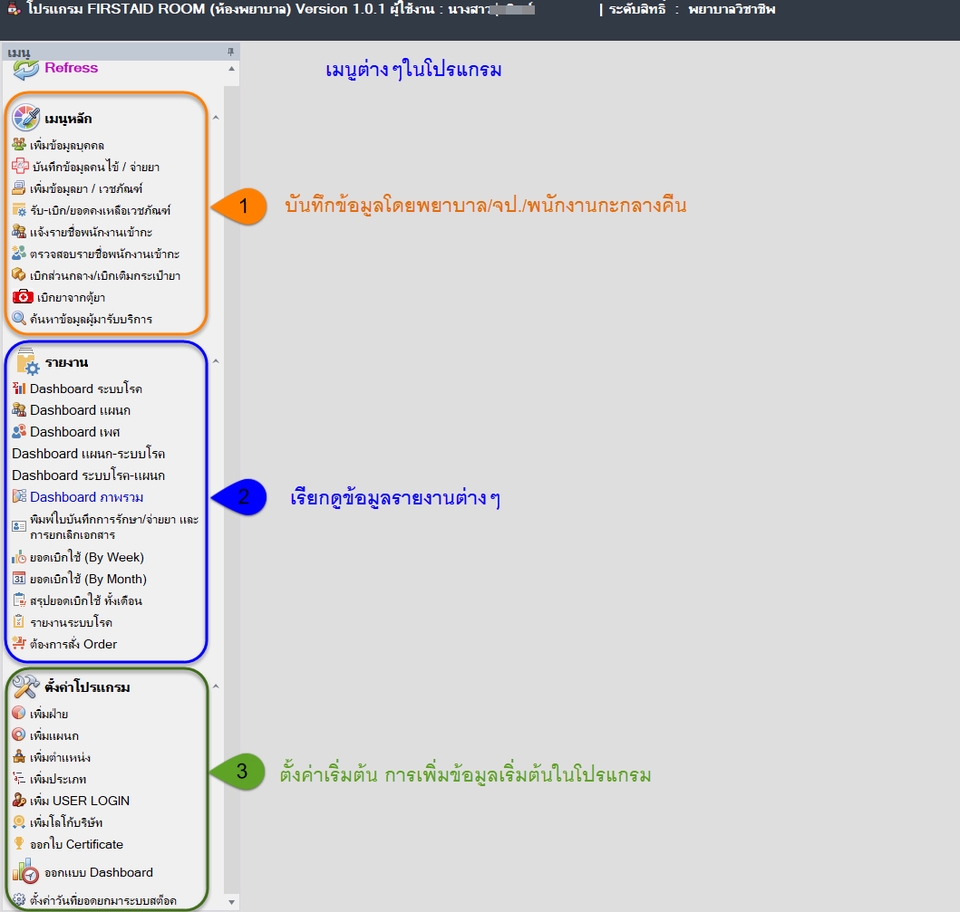Image resolution: width=960 pixels, height=912 pixels.
Task: Collapse the เมนูหลัก section
Action: 216,117
